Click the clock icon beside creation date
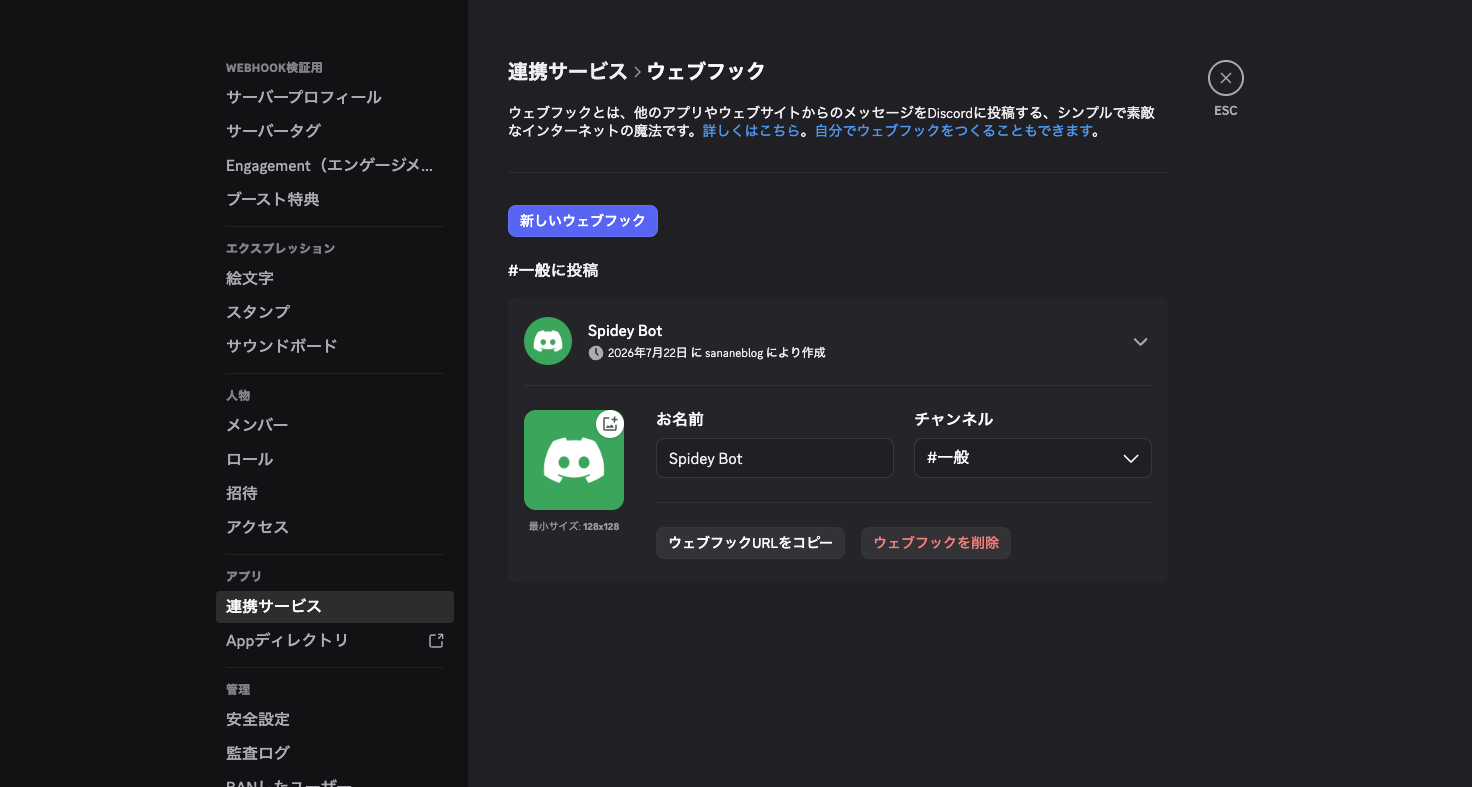This screenshot has height=787, width=1472. 596,353
